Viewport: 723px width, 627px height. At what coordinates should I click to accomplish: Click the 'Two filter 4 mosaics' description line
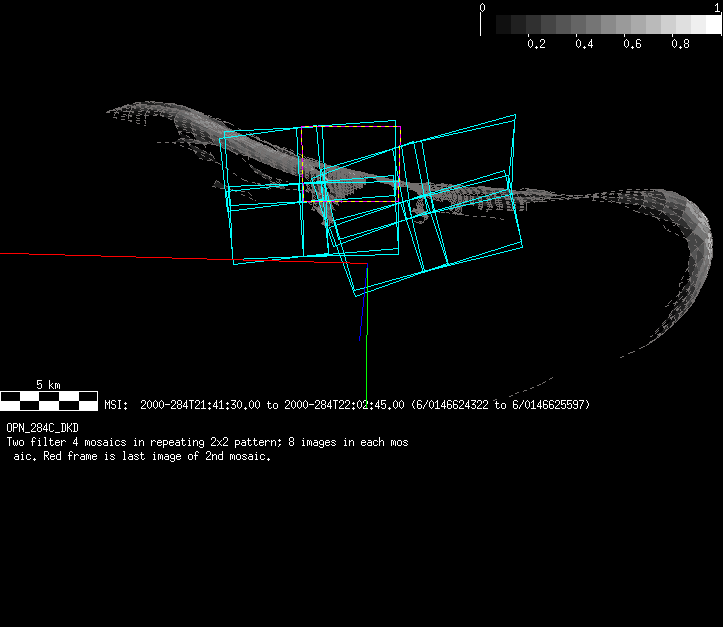click(207, 442)
